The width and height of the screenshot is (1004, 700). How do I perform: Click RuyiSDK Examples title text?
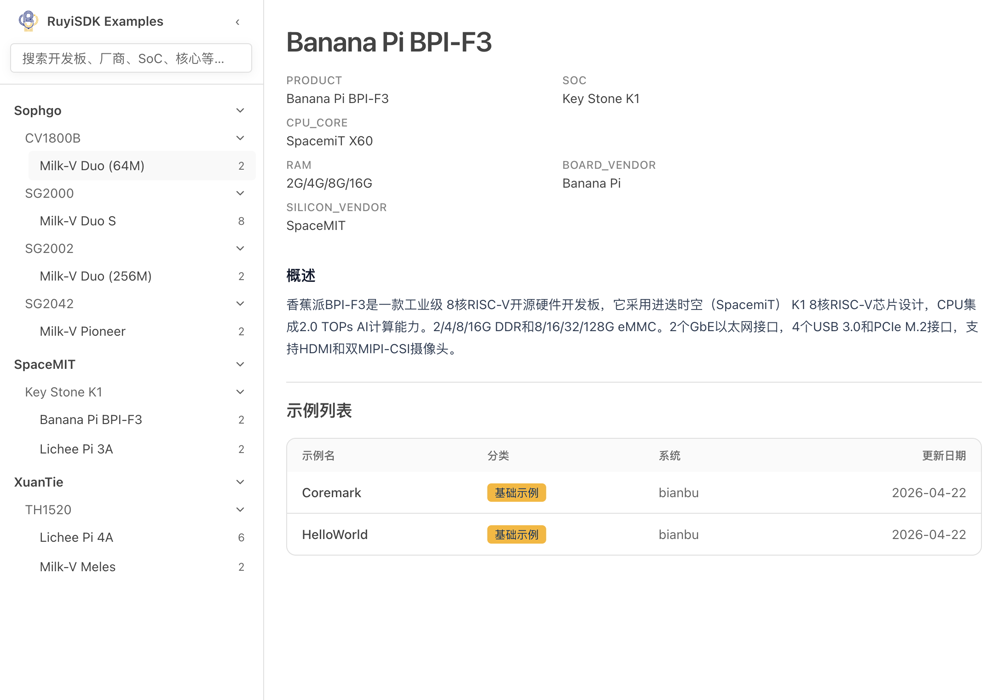105,21
